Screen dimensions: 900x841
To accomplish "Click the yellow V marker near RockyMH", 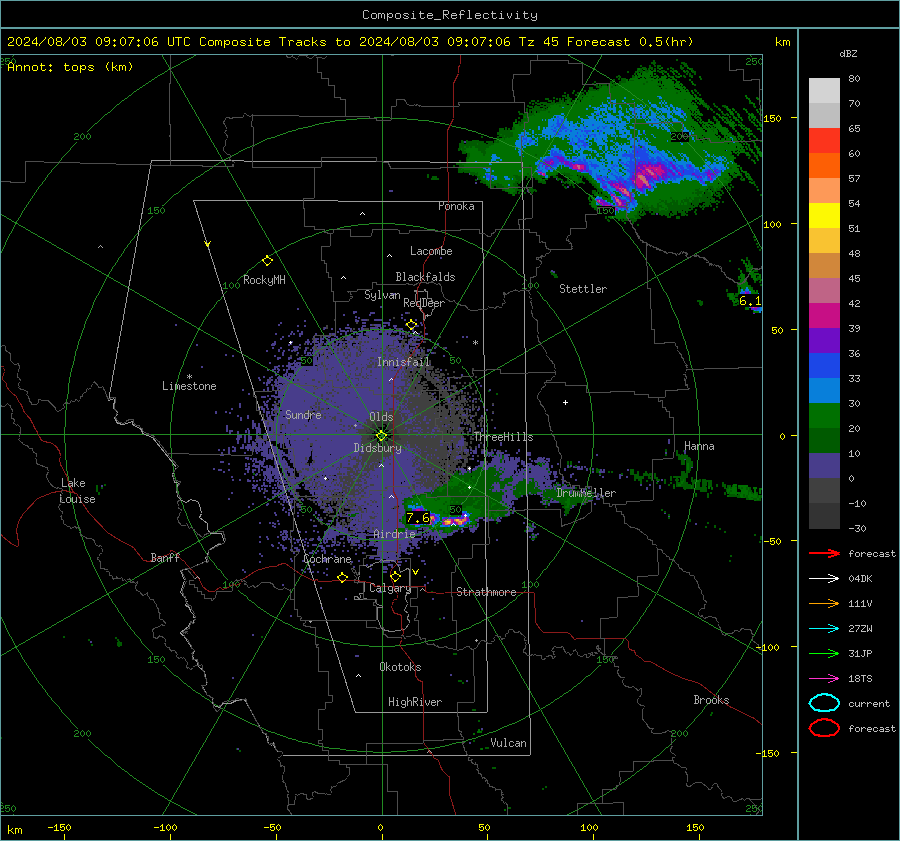I will click(x=208, y=244).
